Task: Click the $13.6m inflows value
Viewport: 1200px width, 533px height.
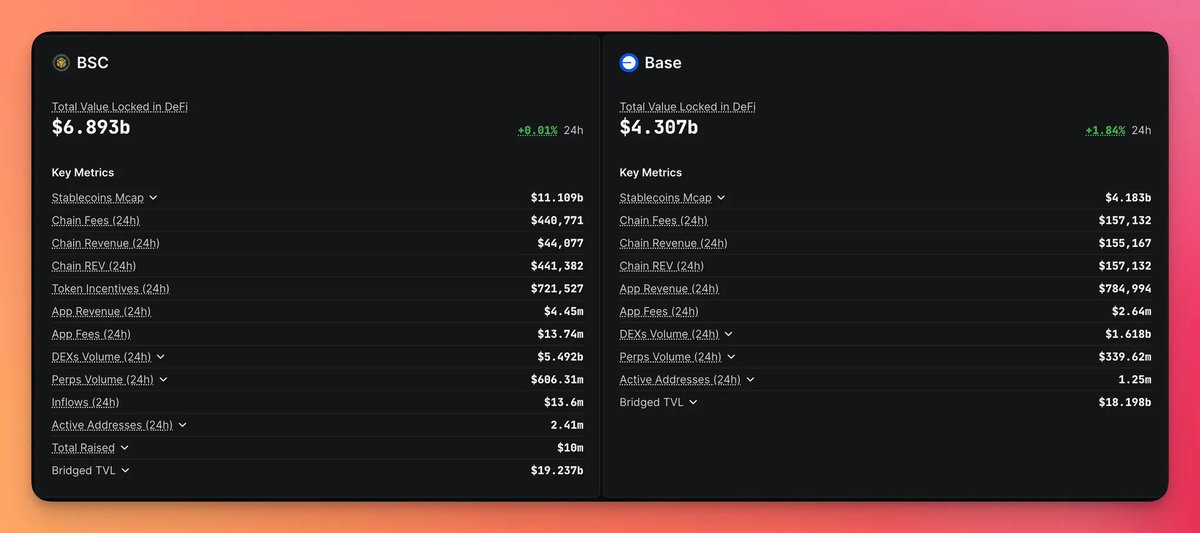Action: [564, 402]
